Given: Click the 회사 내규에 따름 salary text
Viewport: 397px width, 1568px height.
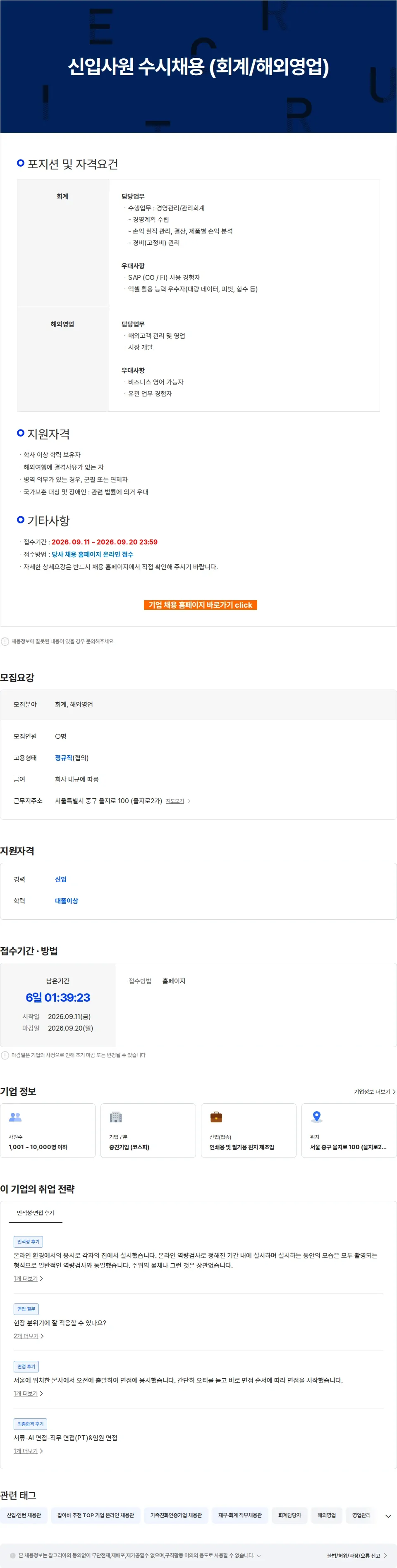Looking at the screenshot, I should [77, 778].
